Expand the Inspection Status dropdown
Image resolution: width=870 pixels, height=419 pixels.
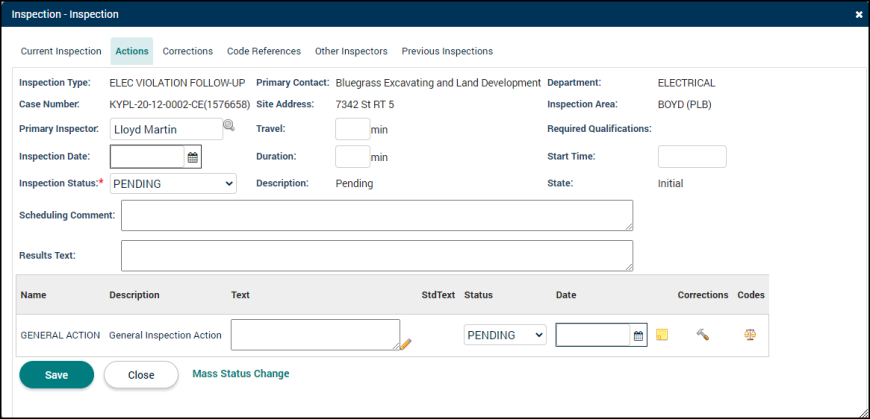pos(174,184)
